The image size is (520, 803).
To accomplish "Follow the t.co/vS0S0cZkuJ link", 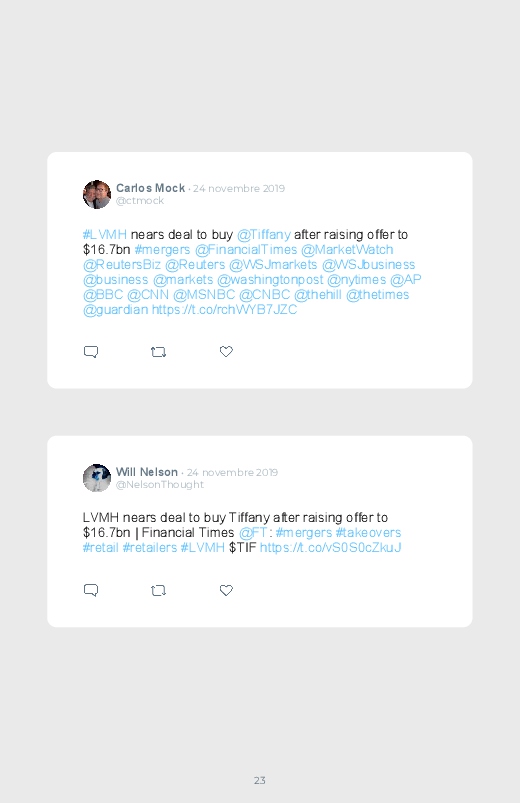I will click(x=330, y=547).
